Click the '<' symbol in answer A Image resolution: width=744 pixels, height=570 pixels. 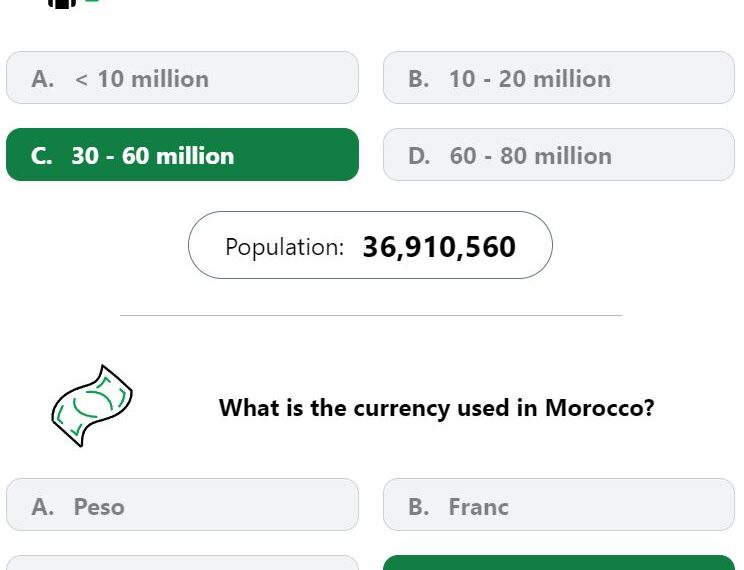(81, 80)
